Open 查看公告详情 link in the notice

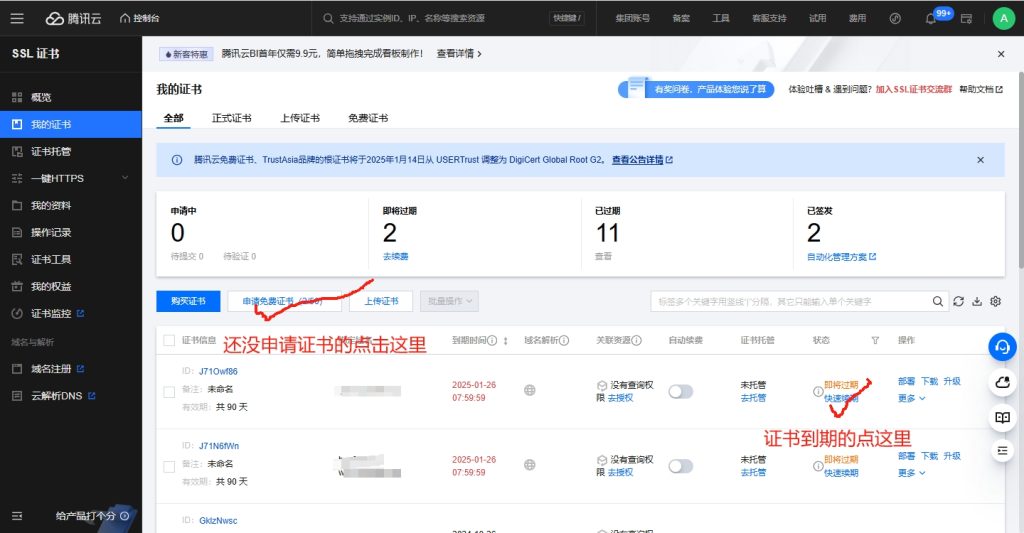tap(642, 160)
